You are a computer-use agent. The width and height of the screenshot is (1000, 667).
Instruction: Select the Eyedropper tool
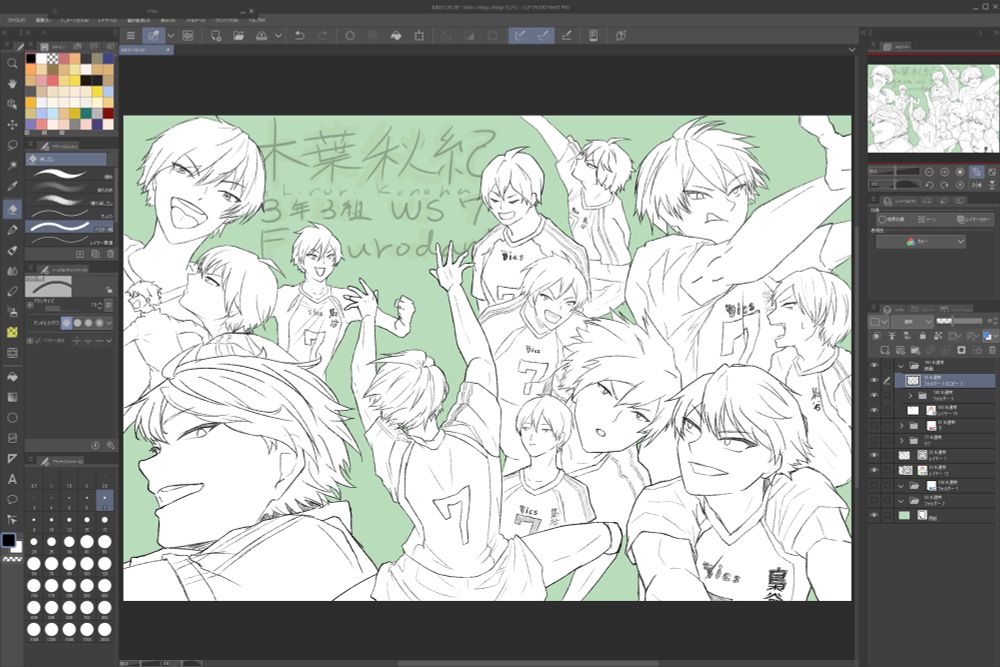12,186
